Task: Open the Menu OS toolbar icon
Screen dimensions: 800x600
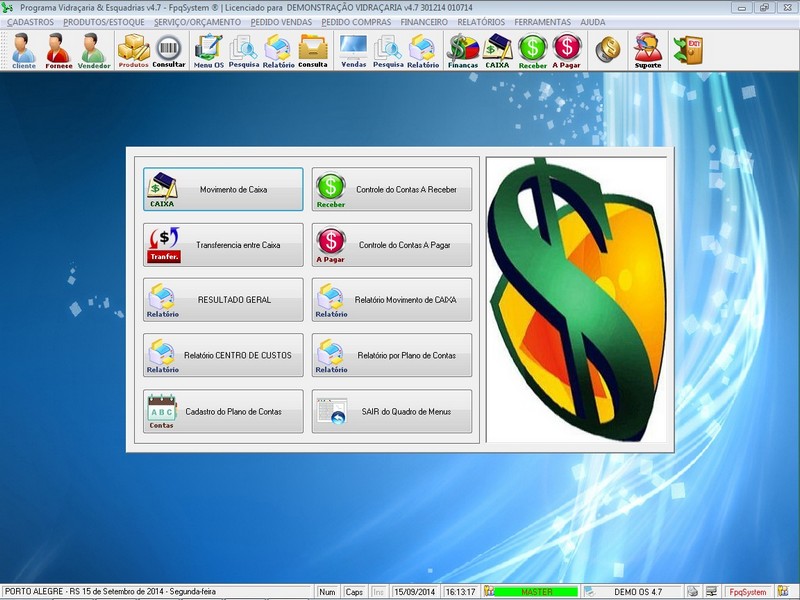Action: click(209, 49)
